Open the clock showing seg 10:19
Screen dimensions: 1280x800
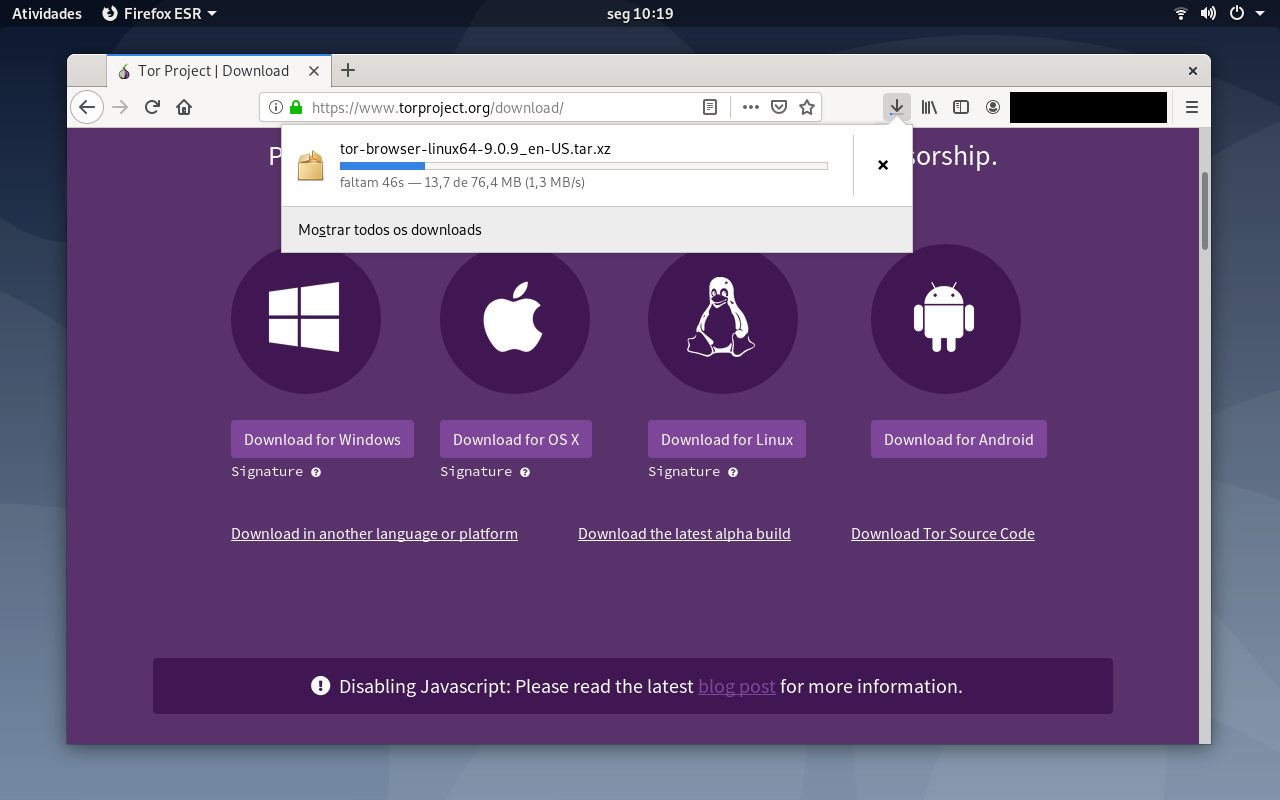tap(640, 13)
